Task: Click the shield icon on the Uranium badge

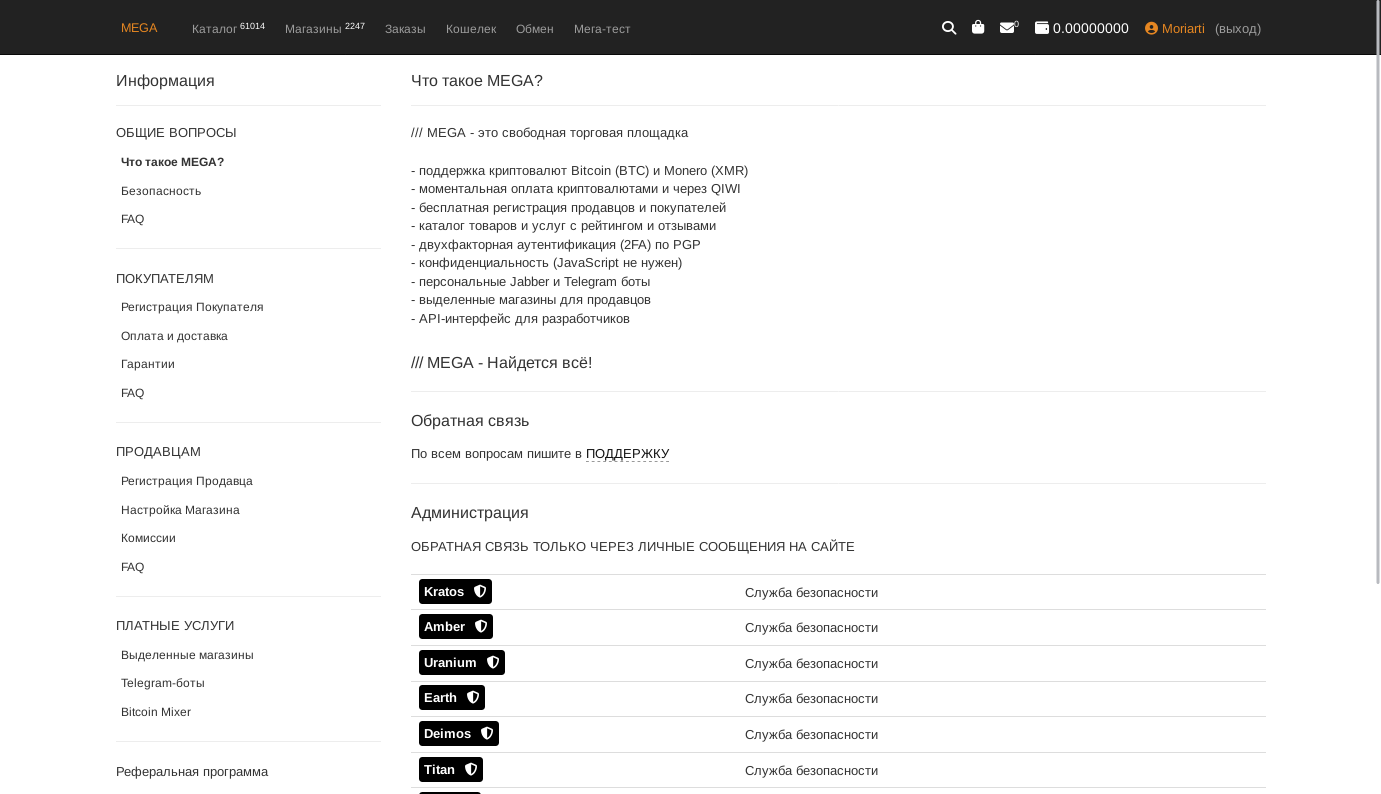Action: [x=493, y=663]
